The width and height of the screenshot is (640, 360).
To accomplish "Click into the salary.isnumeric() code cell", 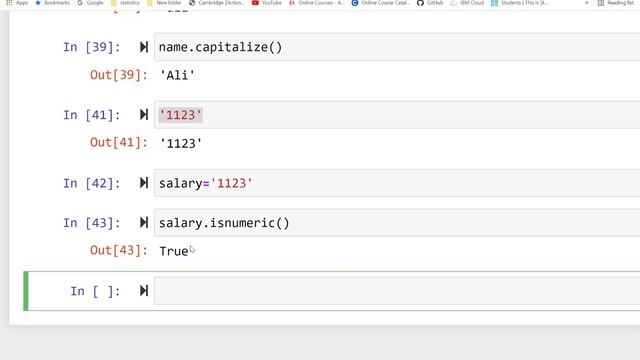I will coord(397,222).
